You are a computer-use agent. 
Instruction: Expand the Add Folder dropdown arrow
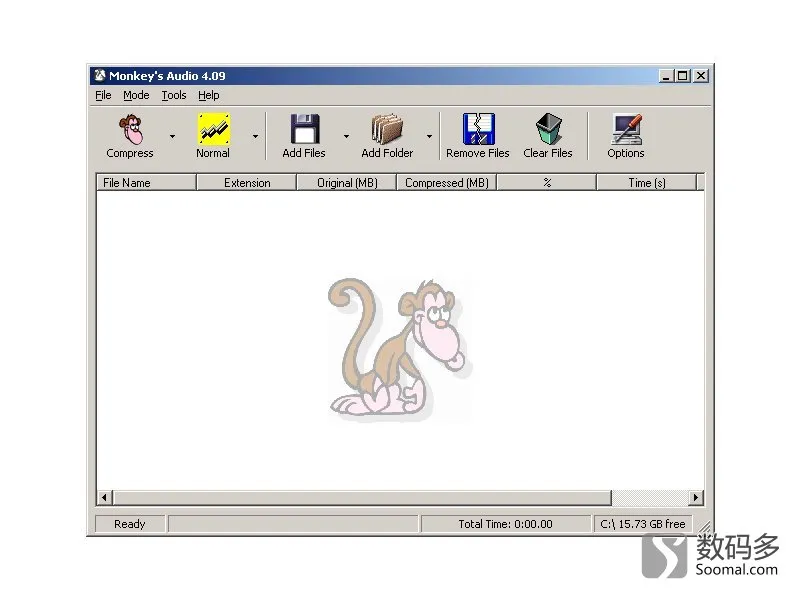429,136
